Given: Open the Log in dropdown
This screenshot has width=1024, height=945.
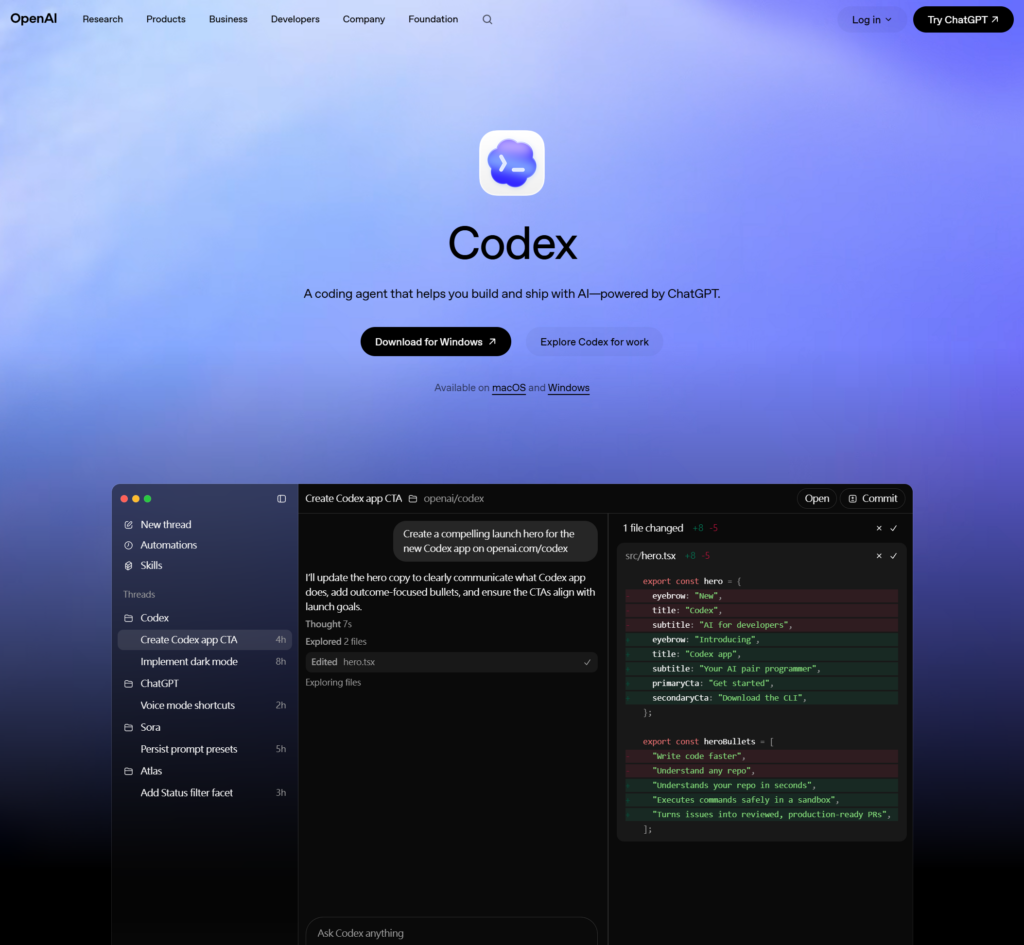Looking at the screenshot, I should pyautogui.click(x=871, y=20).
